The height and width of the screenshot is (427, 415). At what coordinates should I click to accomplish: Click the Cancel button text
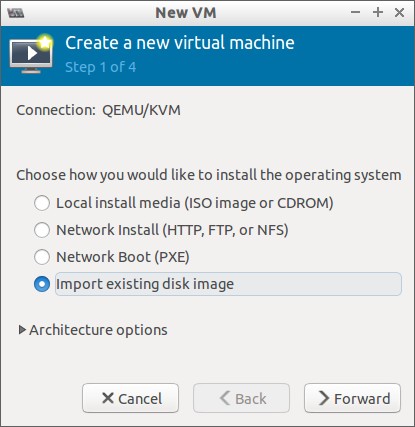tap(140, 399)
